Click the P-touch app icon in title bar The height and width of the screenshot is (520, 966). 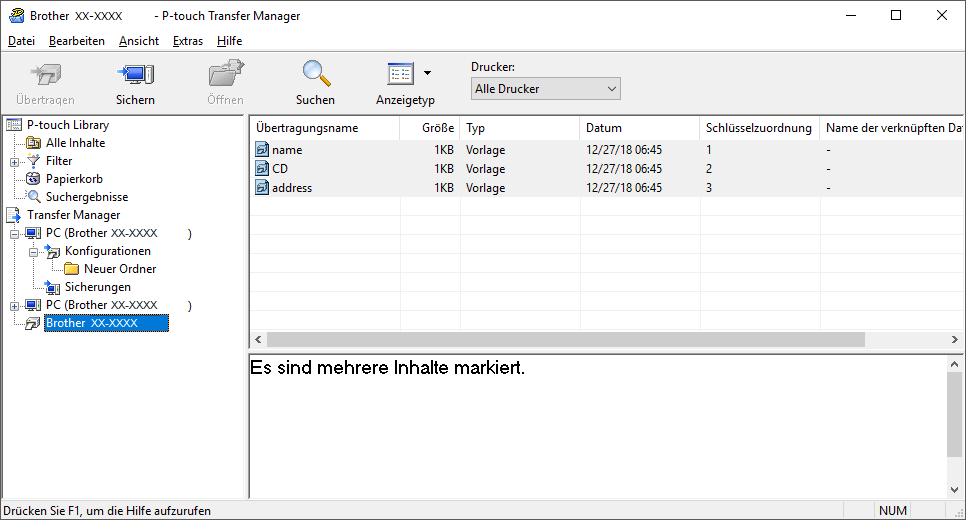click(17, 15)
